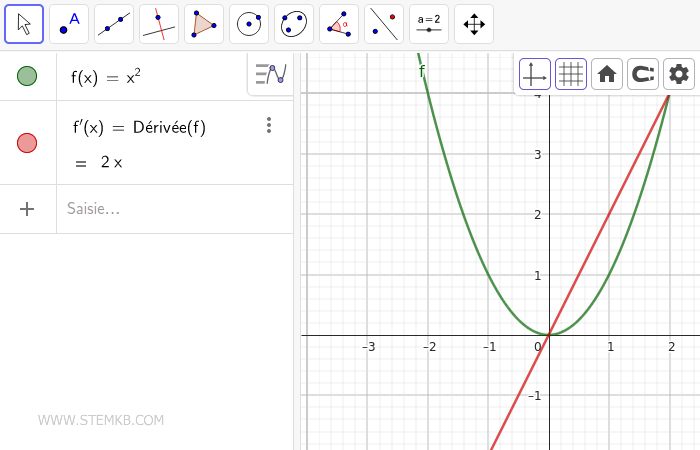
Task: Select the f(x) = x² expression
Action: click(x=106, y=77)
